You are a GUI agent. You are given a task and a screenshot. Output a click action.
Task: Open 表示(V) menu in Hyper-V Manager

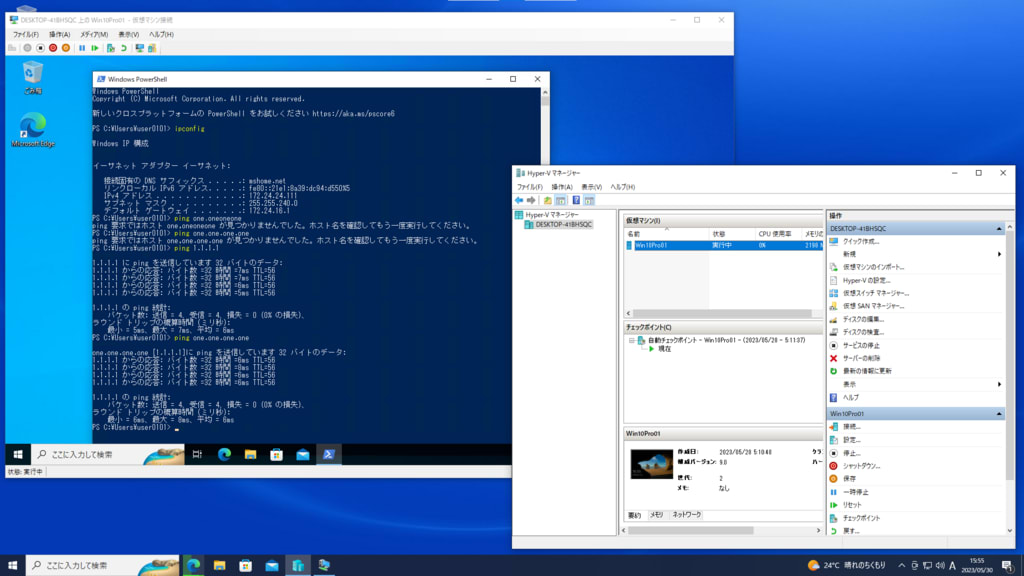tap(592, 187)
